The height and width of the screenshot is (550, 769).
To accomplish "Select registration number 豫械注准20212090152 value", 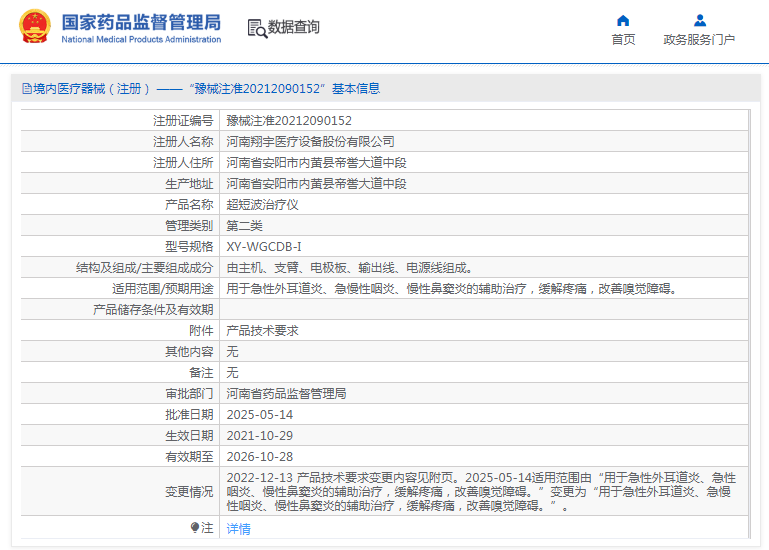I will point(289,121).
